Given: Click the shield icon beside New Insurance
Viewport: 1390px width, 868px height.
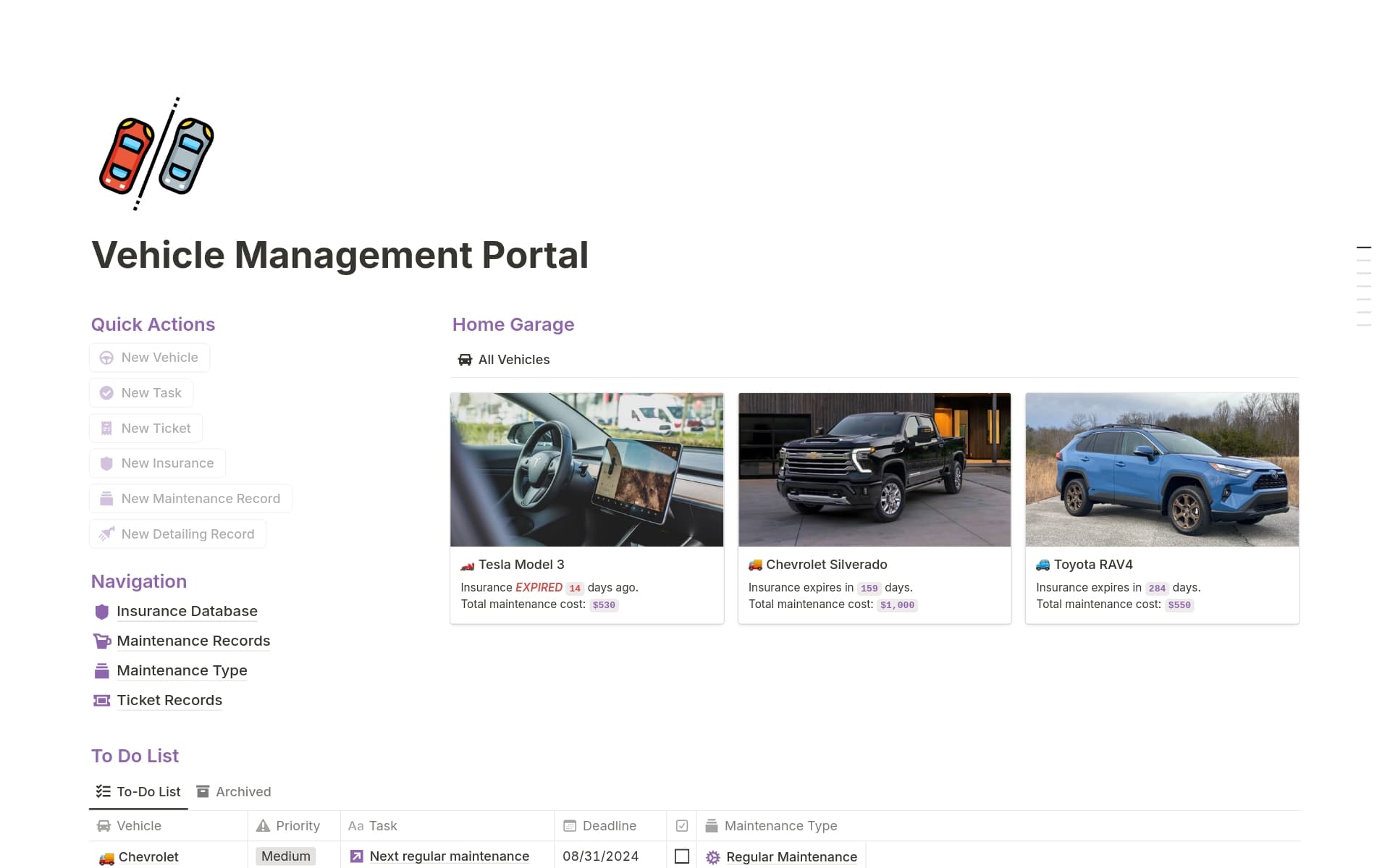Looking at the screenshot, I should point(106,463).
